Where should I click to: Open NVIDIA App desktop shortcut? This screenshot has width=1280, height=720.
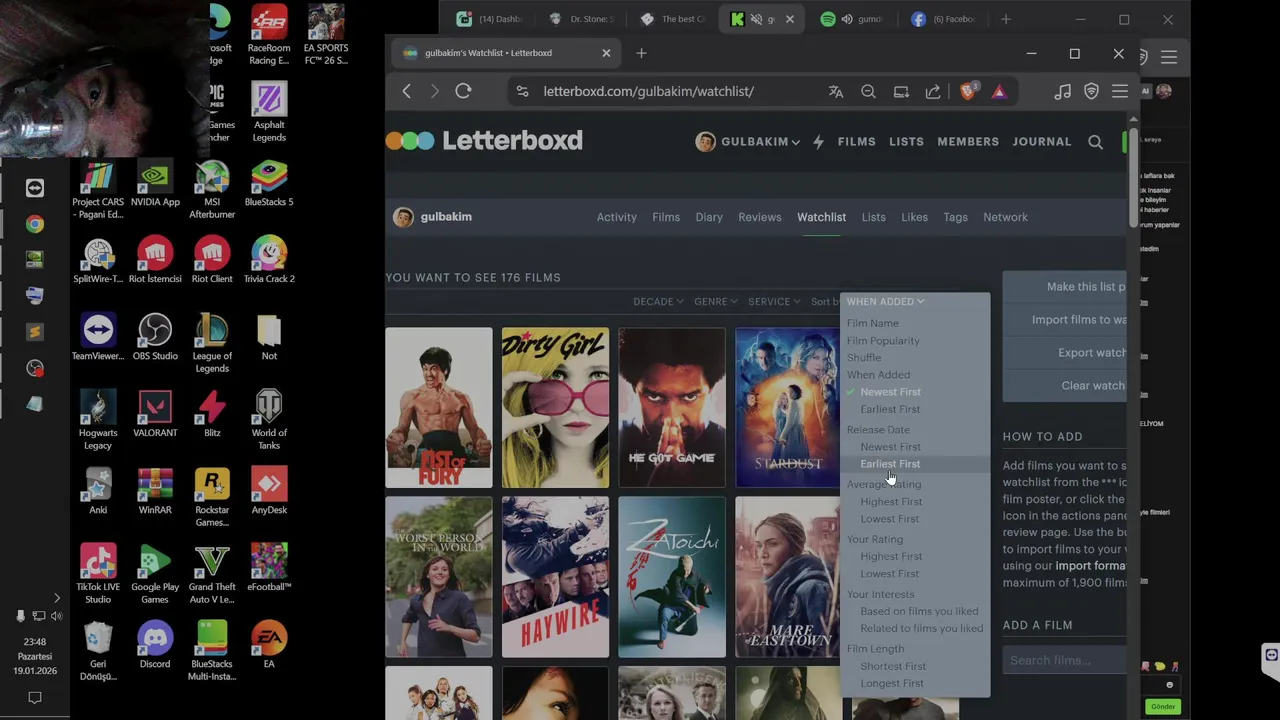point(155,183)
